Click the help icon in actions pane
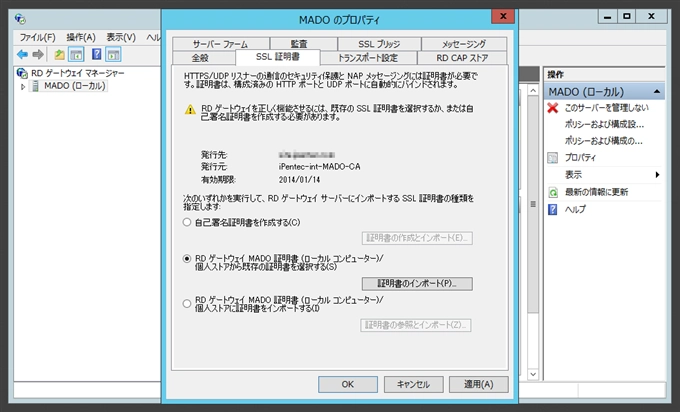 553,209
